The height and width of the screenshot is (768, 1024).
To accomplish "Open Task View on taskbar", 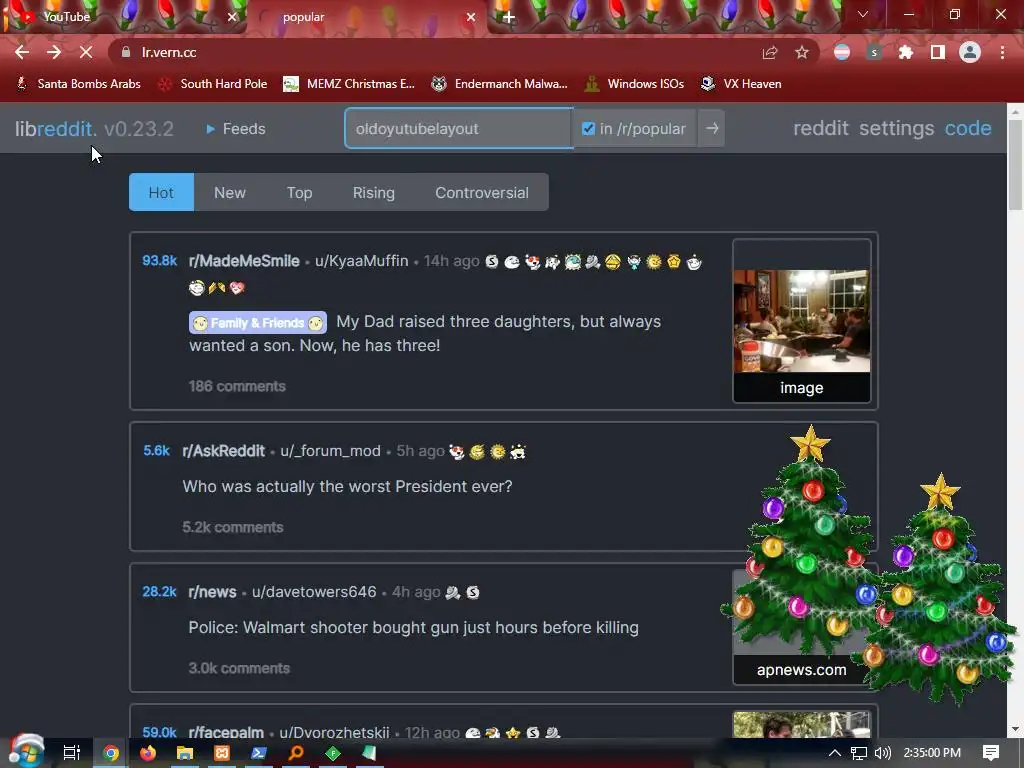I will [x=71, y=753].
